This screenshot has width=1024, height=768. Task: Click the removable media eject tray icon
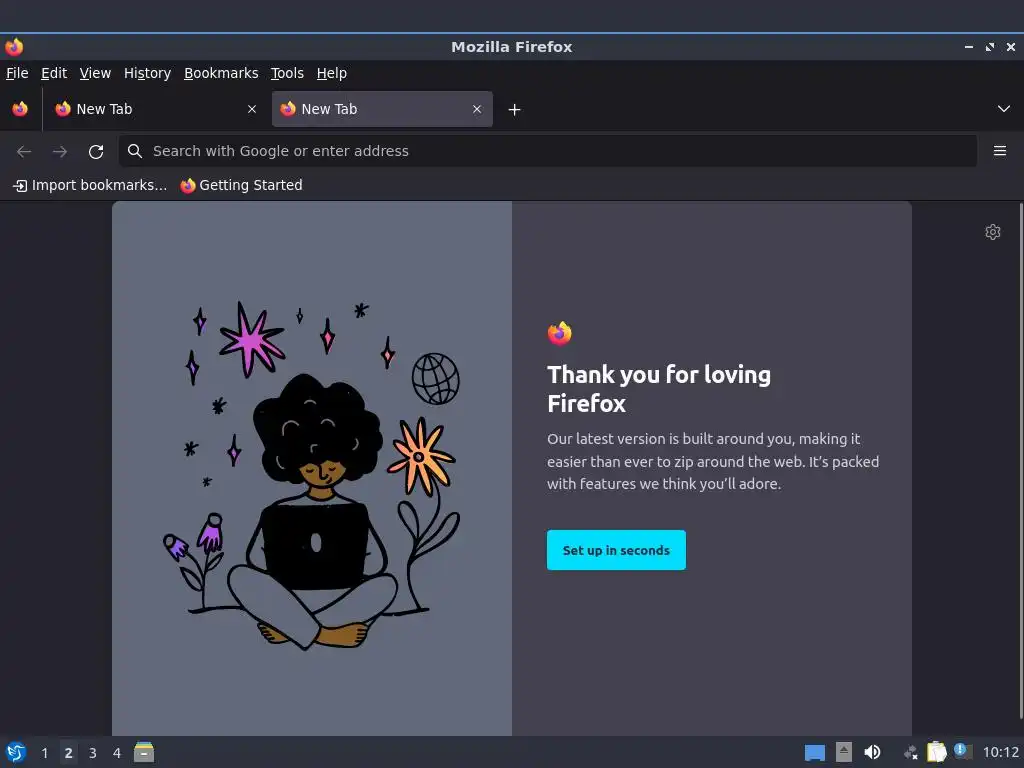844,752
